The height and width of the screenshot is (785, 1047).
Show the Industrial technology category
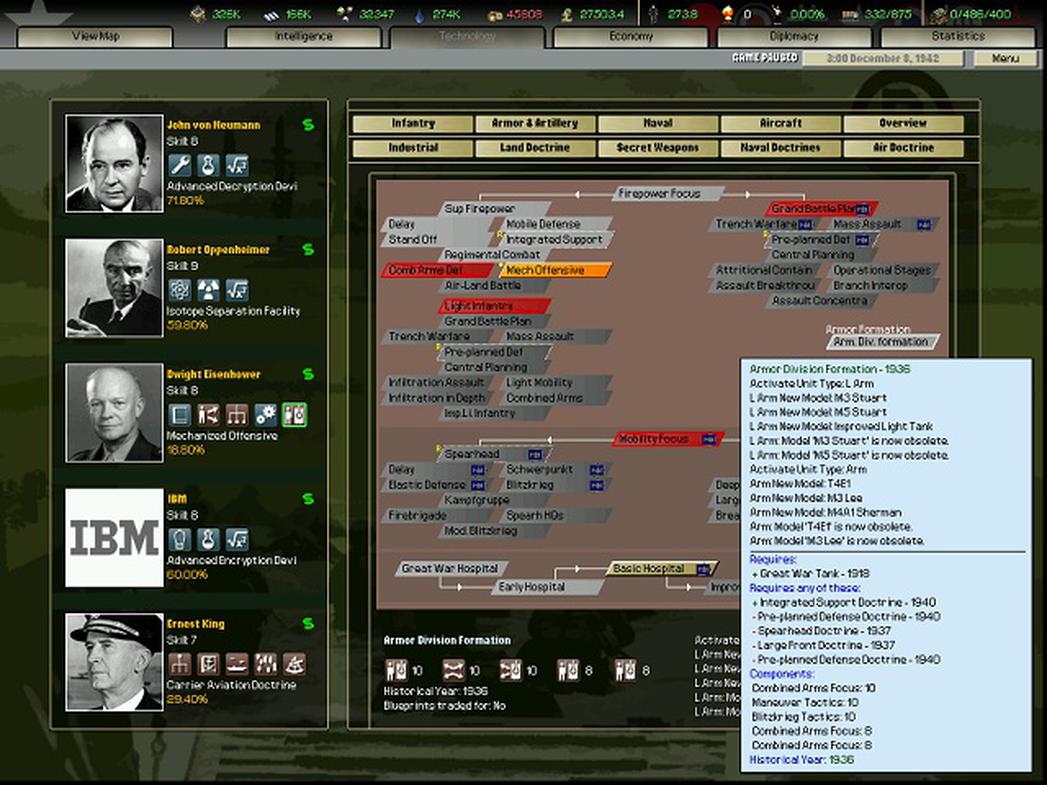[413, 148]
